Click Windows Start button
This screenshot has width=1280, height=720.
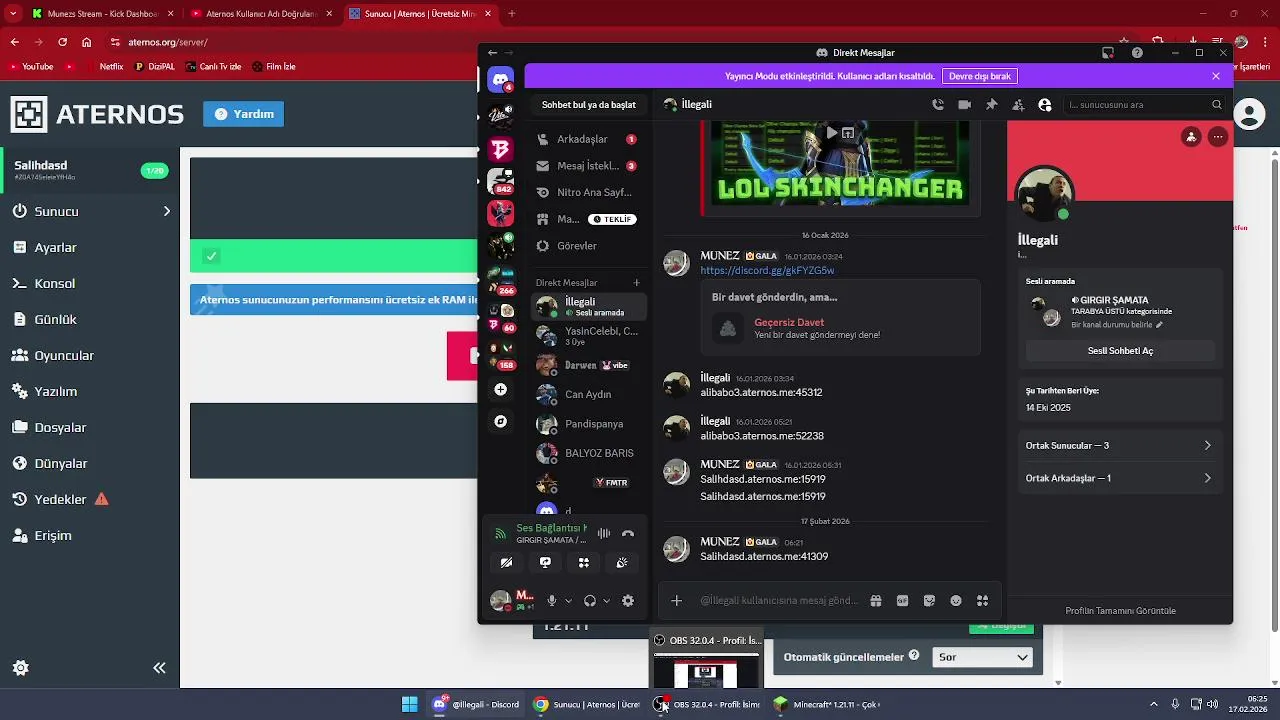pos(409,704)
